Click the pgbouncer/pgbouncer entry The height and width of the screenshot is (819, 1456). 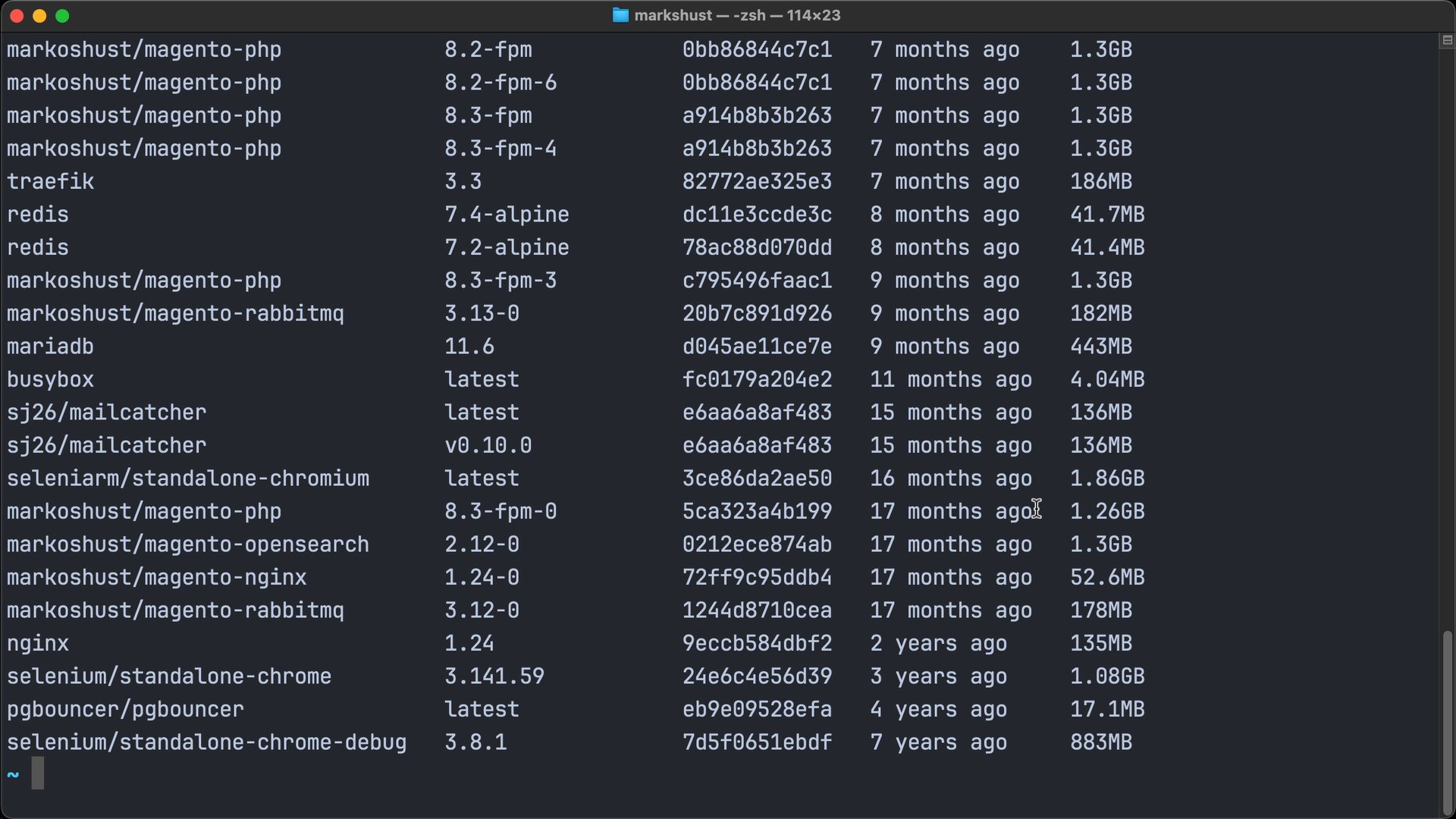pos(125,709)
